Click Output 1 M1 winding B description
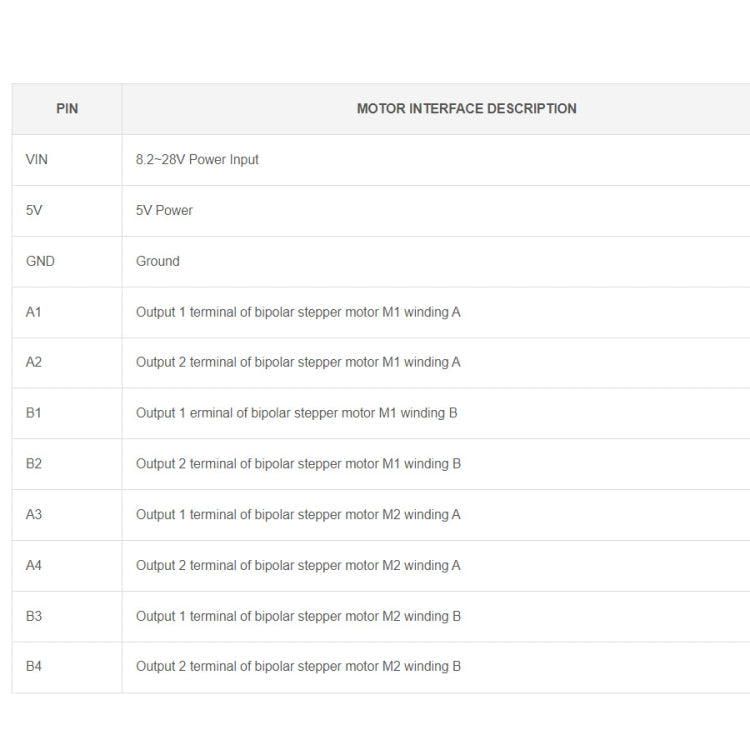 pyautogui.click(x=296, y=413)
